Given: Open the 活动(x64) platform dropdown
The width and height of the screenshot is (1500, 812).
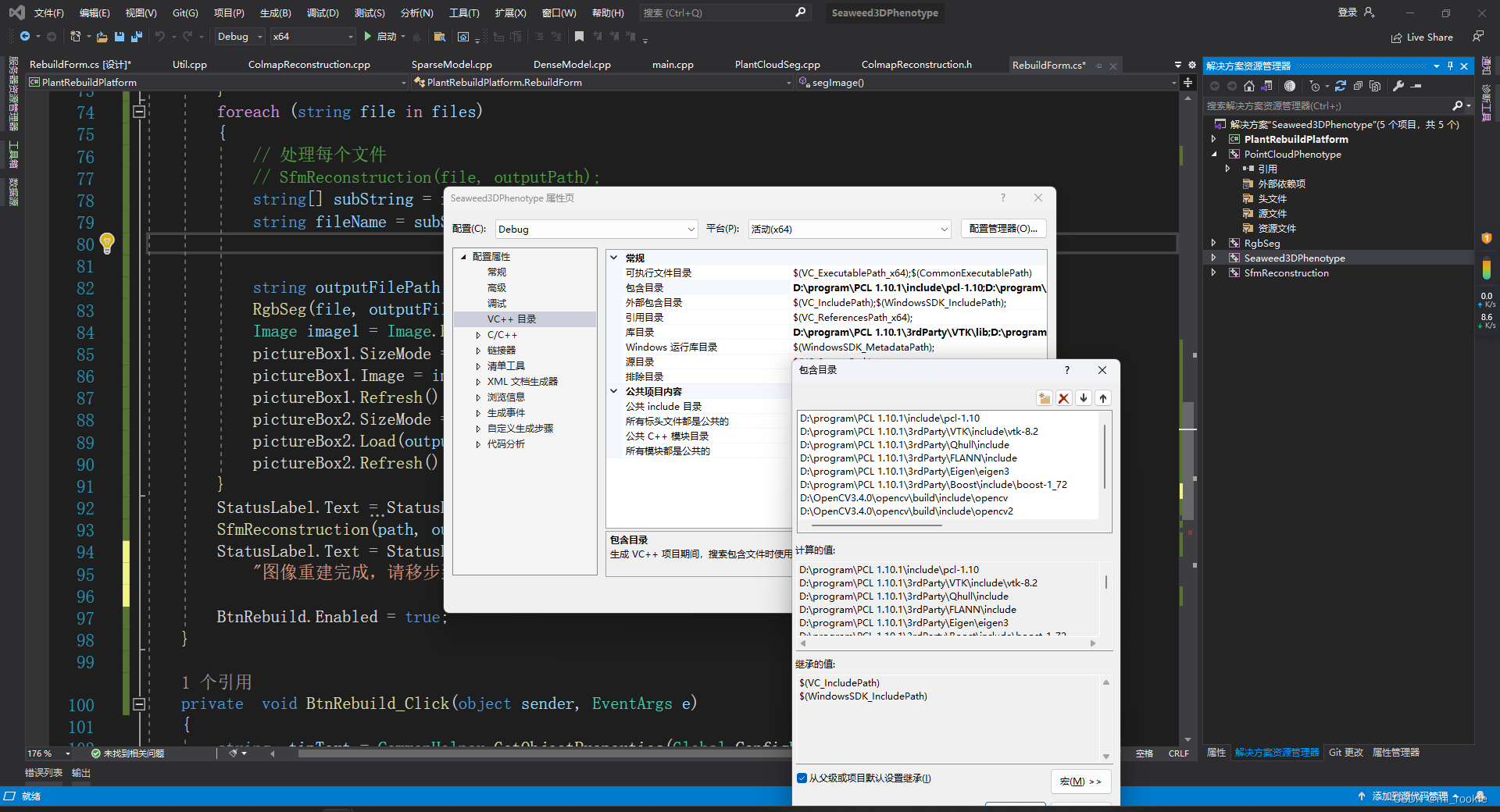Looking at the screenshot, I should (x=848, y=229).
